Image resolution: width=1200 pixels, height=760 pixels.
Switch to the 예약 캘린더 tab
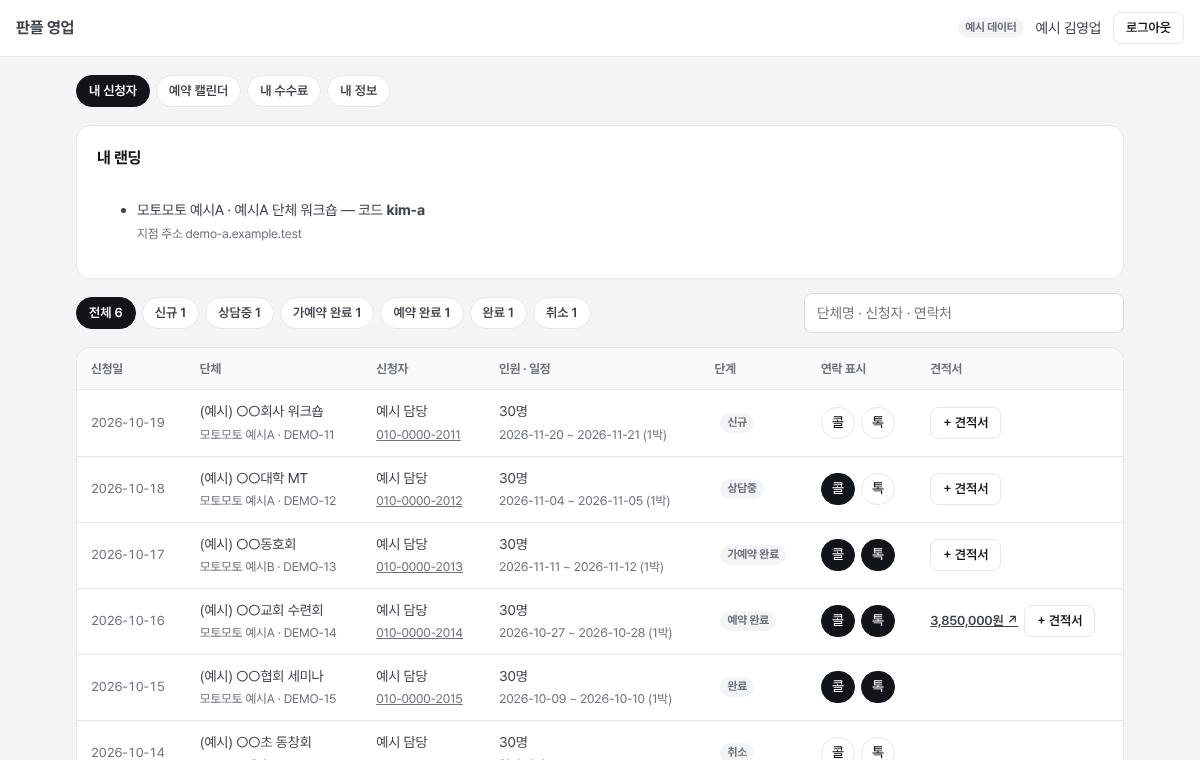198,91
